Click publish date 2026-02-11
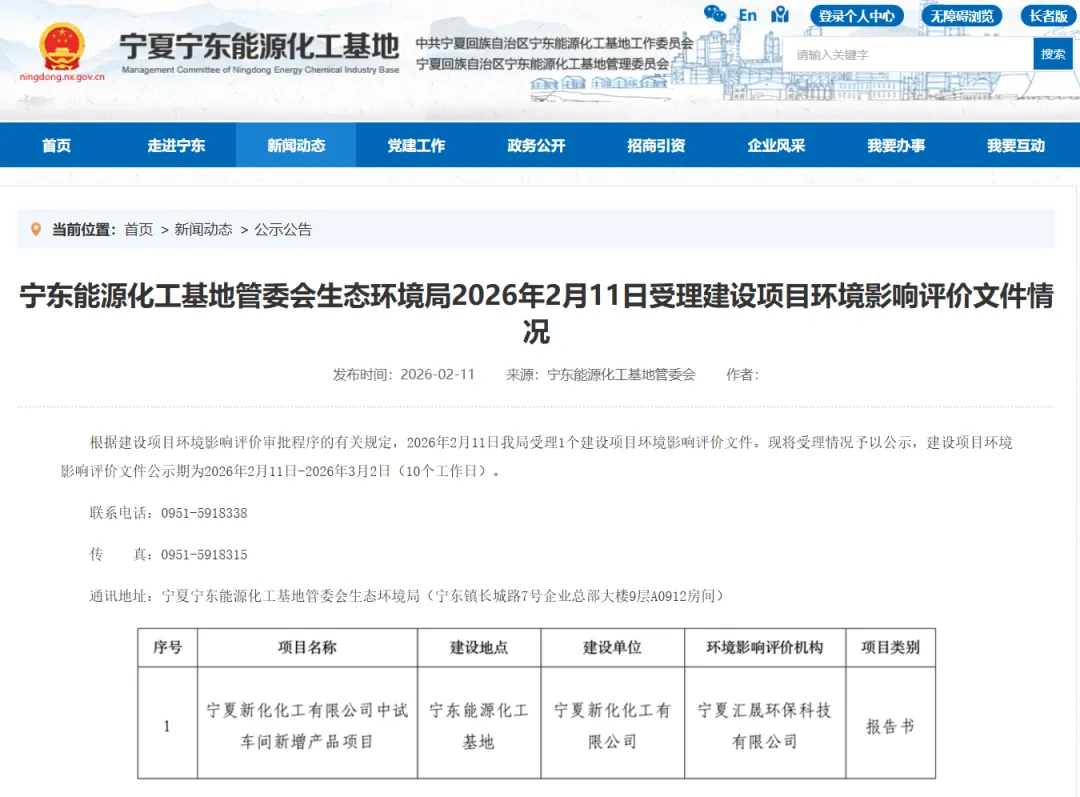1080x797 pixels. [437, 375]
